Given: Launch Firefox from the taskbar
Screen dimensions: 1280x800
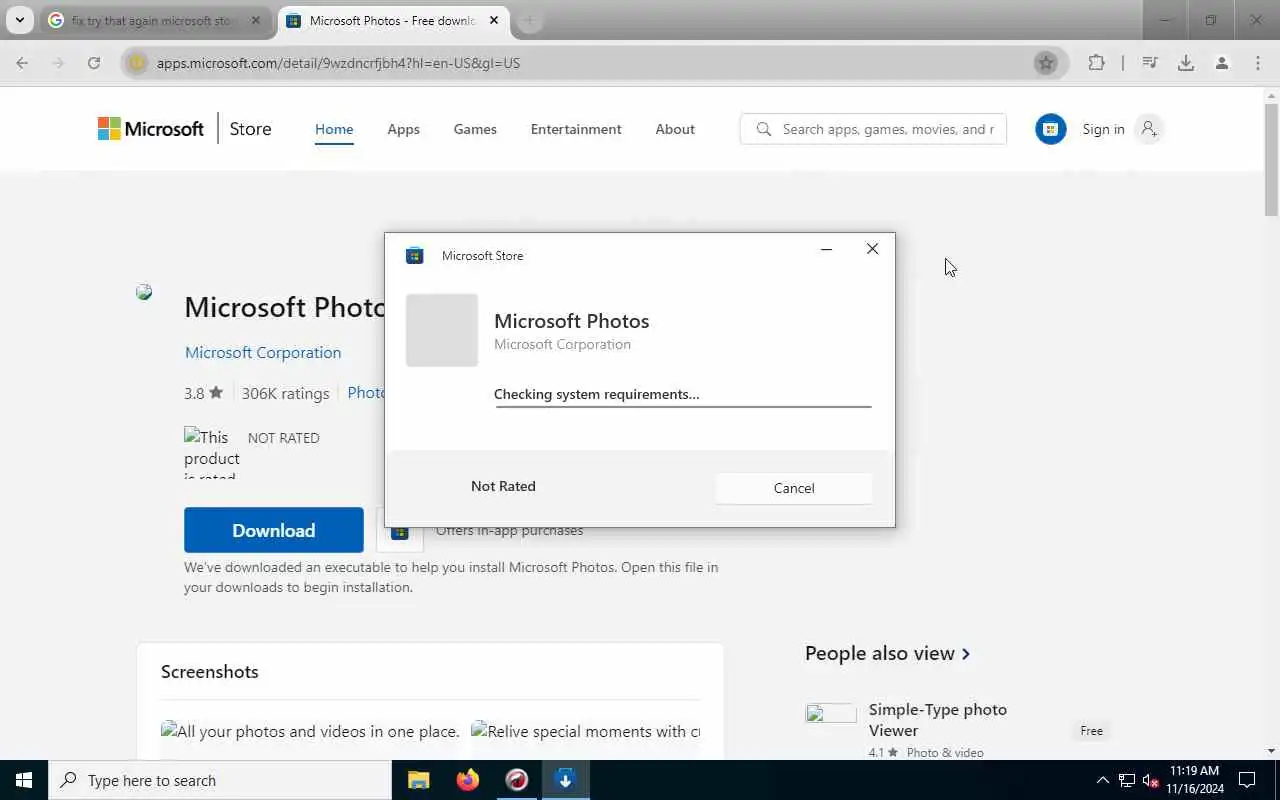Looking at the screenshot, I should click(x=468, y=780).
